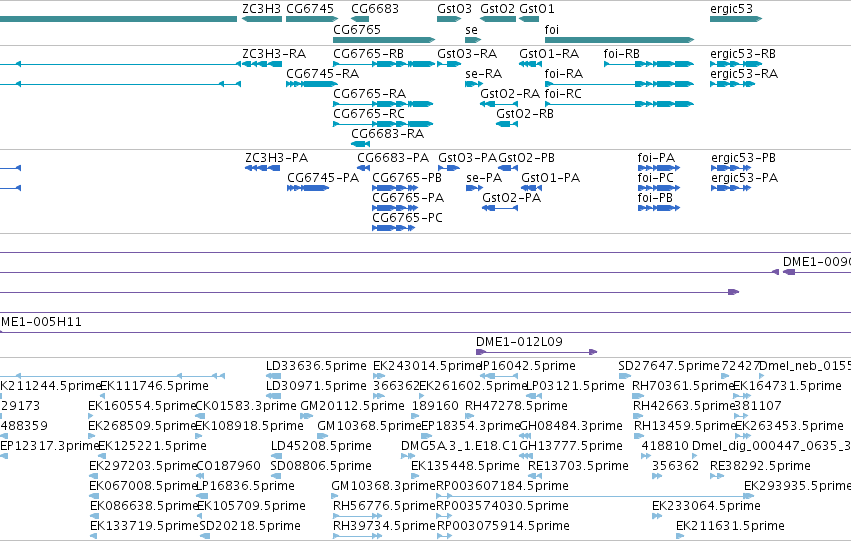Click the GstO2-RA transcript label
The height and width of the screenshot is (541, 851).
pyautogui.click(x=510, y=94)
